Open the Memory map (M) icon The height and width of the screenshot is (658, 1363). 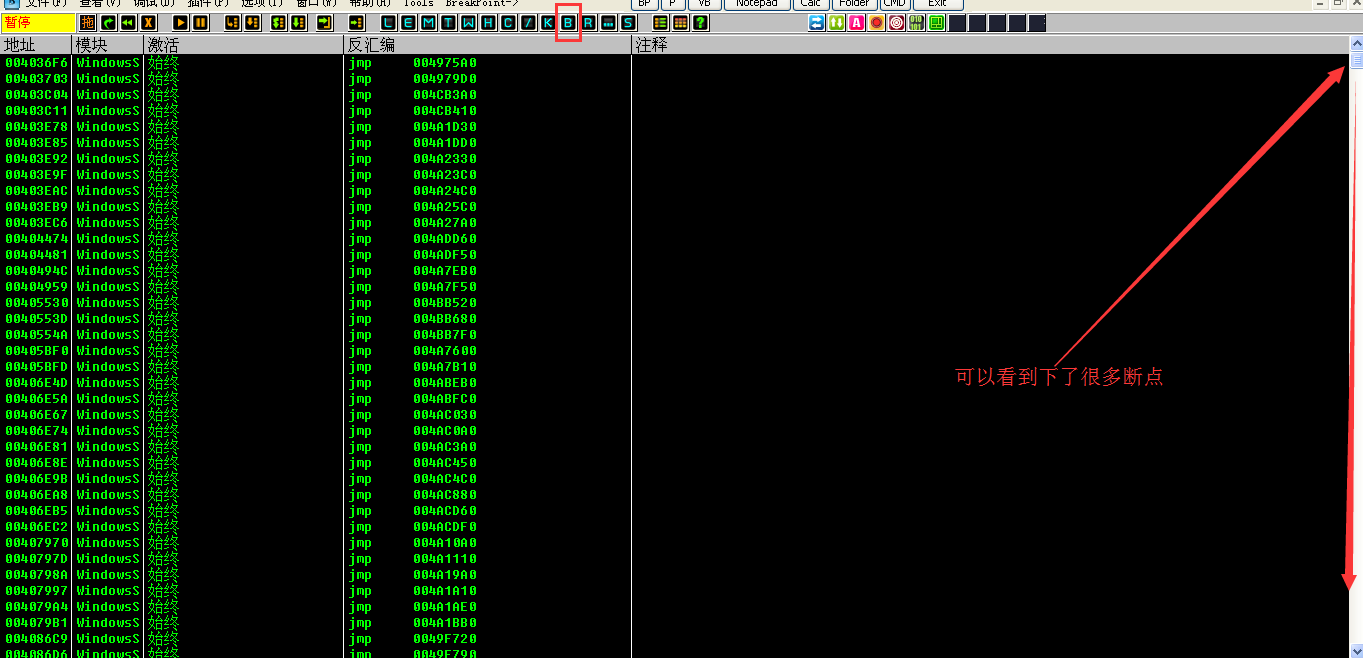[428, 22]
